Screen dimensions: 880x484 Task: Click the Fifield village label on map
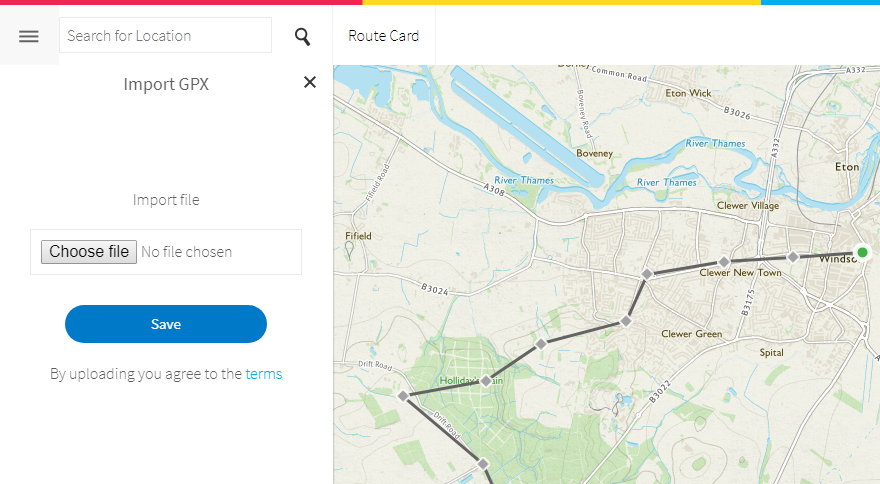coord(358,236)
